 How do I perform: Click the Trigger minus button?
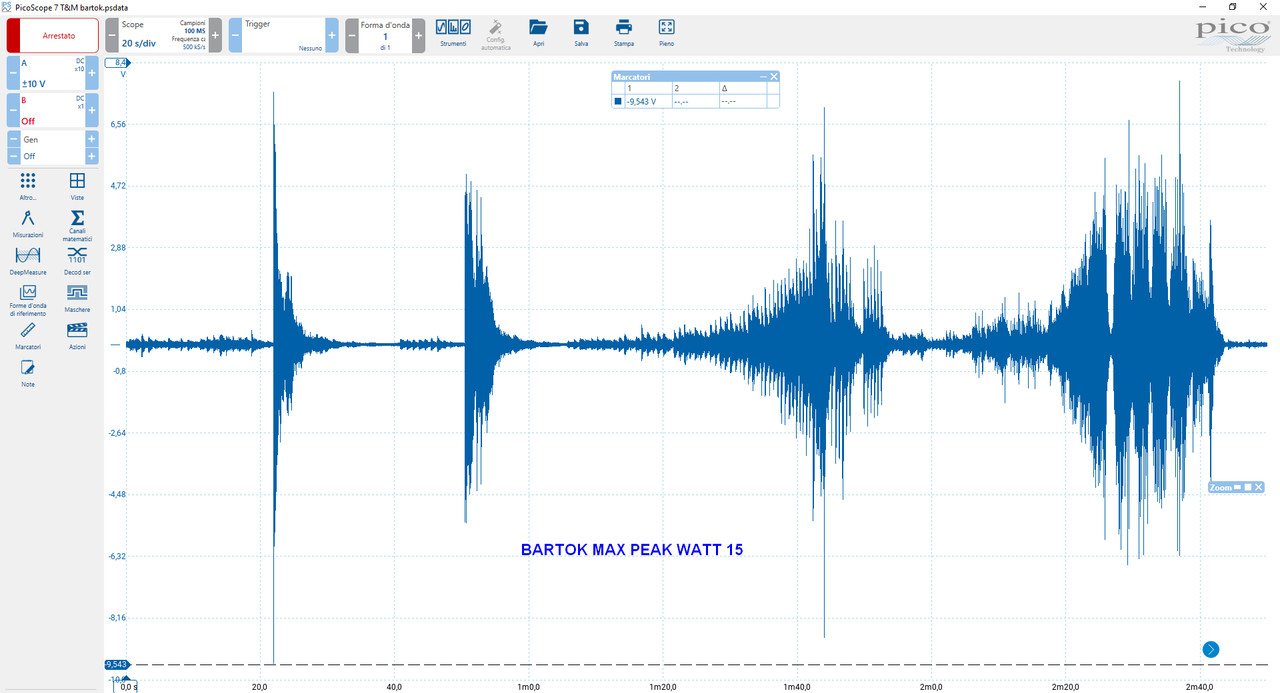[235, 35]
